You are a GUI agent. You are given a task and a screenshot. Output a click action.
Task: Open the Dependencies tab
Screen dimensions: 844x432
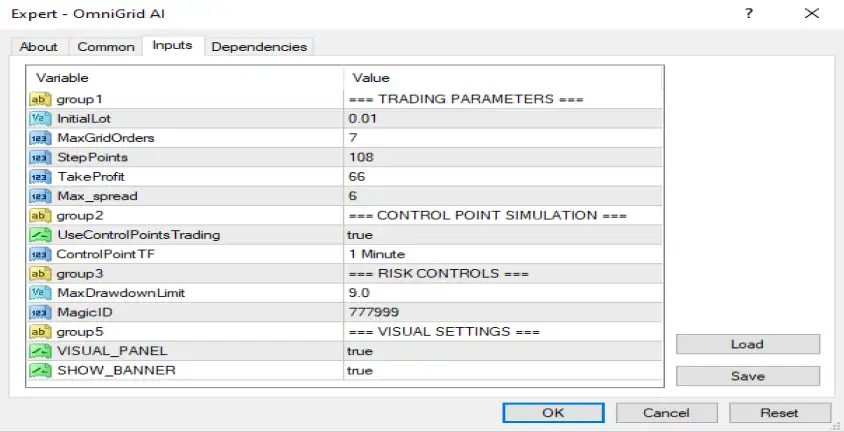coord(260,47)
